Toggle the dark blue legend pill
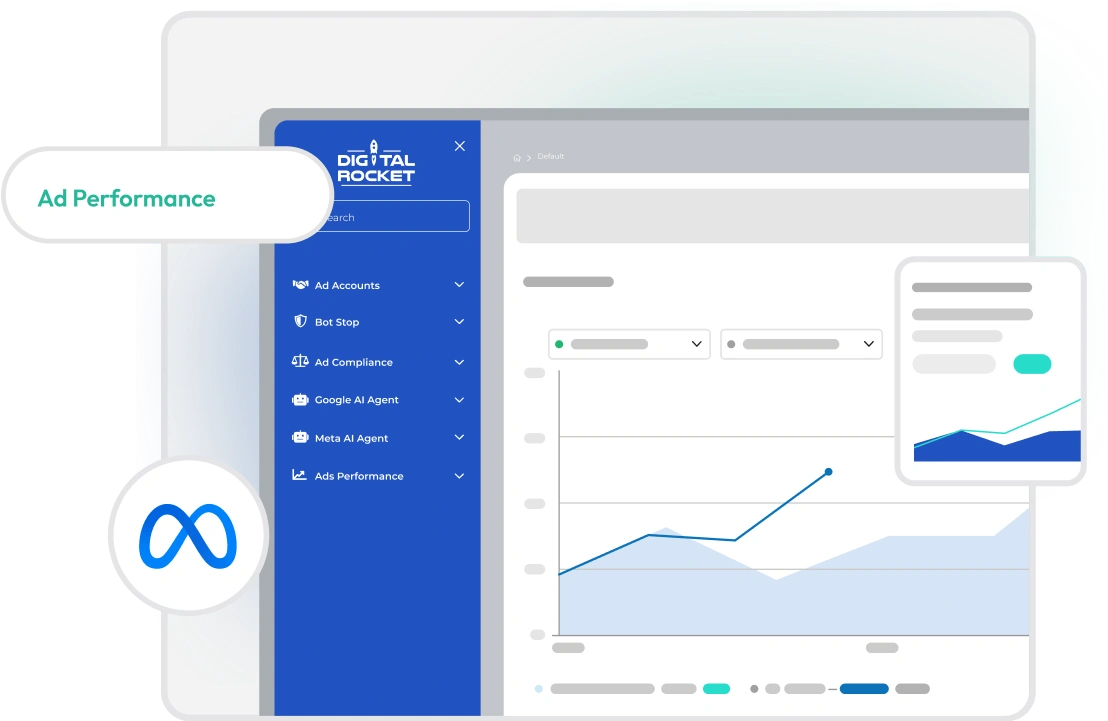 [864, 688]
